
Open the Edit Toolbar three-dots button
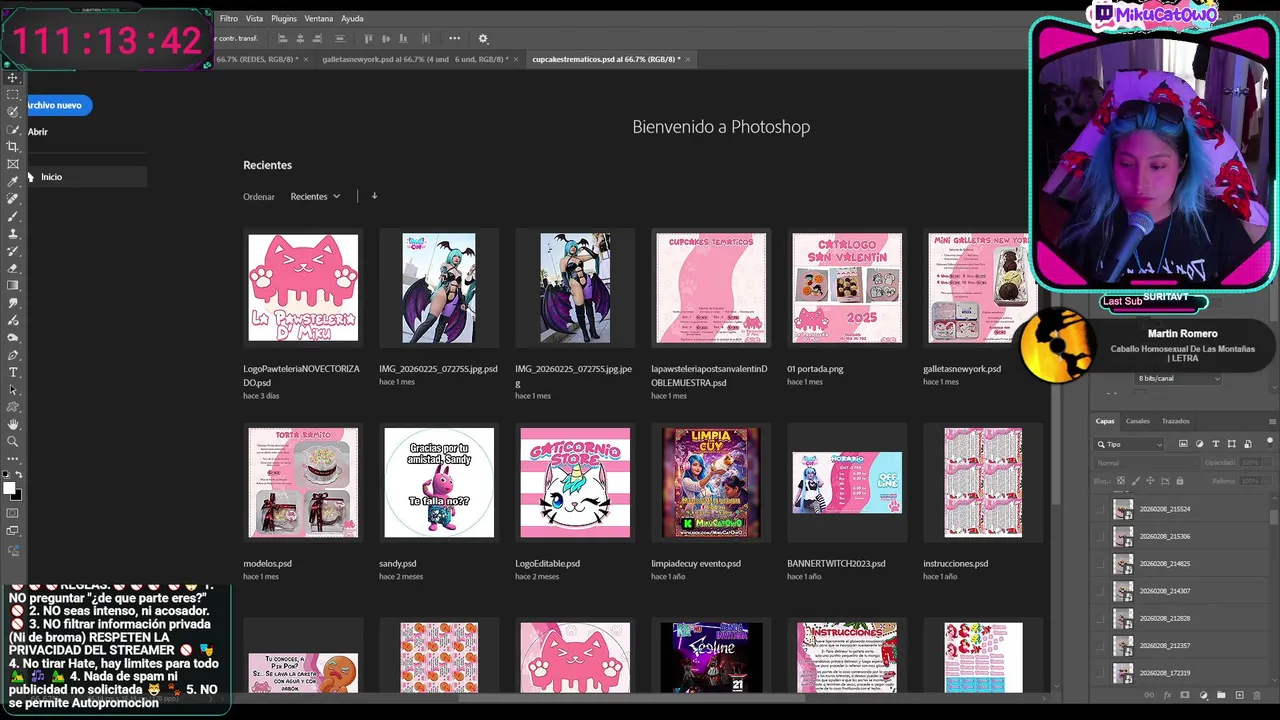[13, 459]
